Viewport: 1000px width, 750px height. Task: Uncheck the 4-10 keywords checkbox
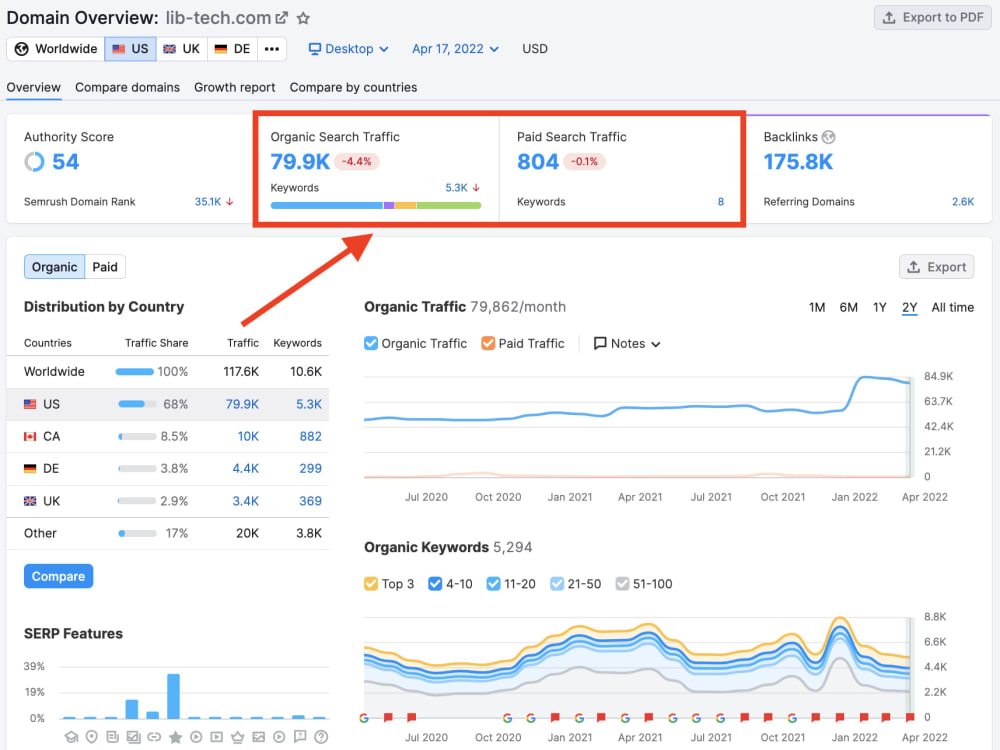[435, 584]
